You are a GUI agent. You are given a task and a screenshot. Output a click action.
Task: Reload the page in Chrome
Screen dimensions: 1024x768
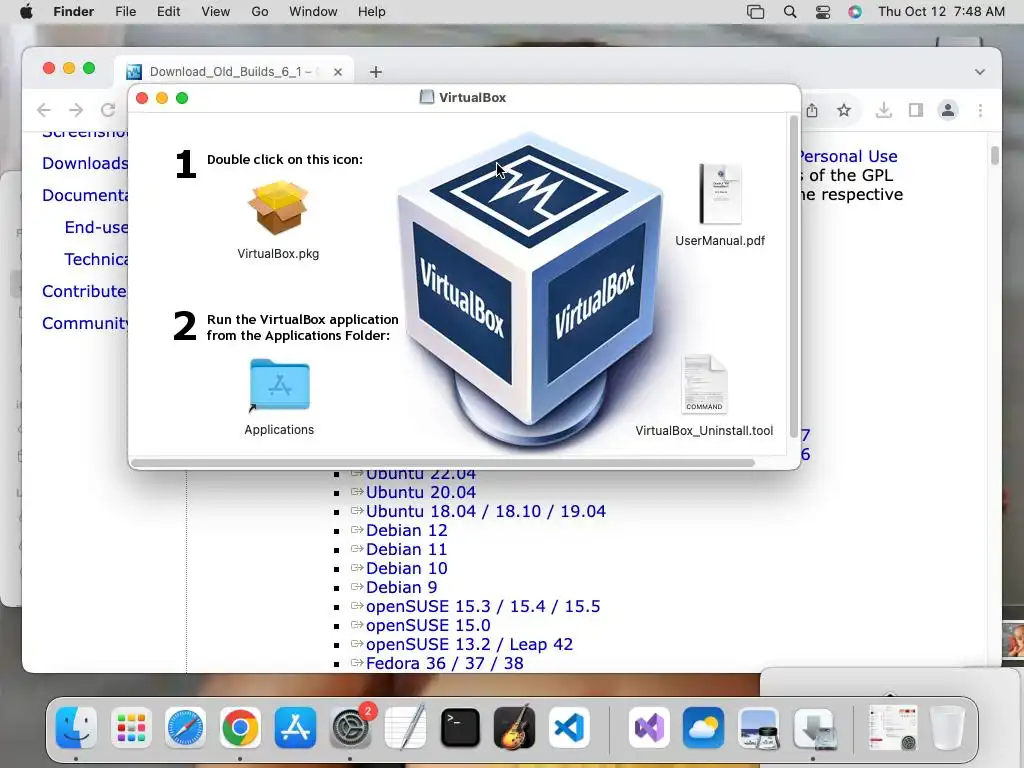[x=108, y=110]
